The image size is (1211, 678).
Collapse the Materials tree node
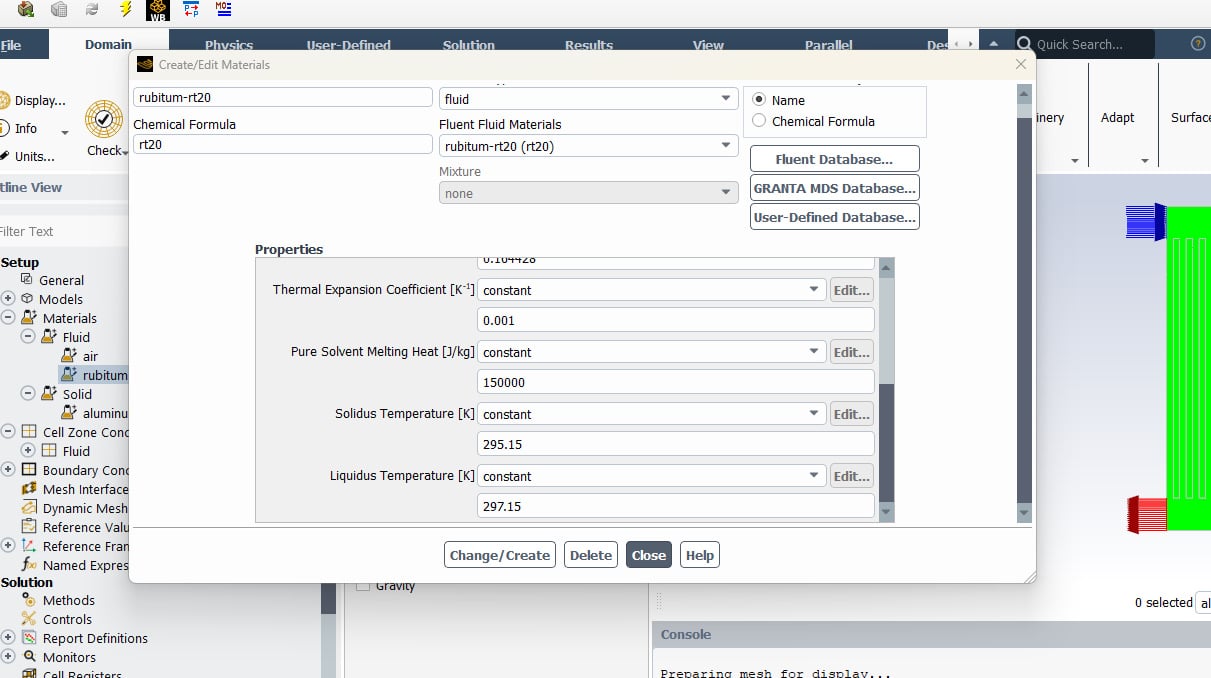[9, 318]
